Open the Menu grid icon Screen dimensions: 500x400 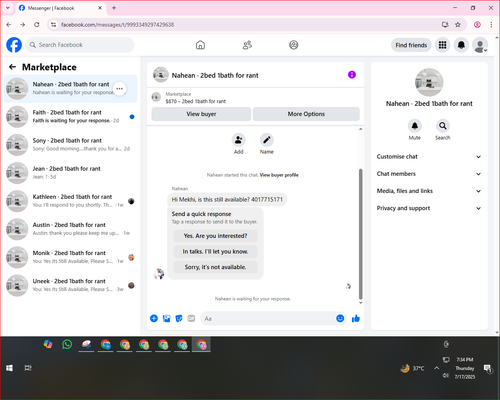pyautogui.click(x=442, y=45)
